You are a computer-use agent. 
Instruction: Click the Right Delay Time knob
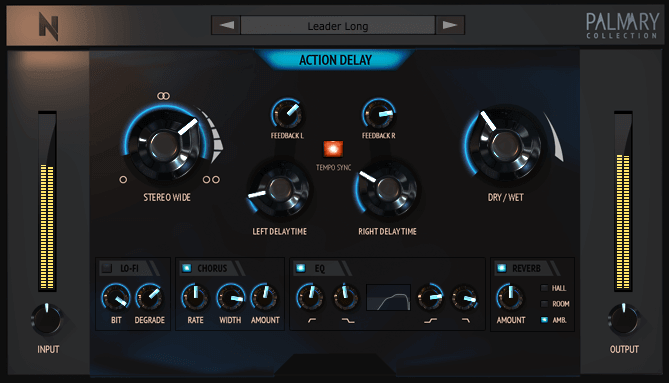click(x=387, y=188)
